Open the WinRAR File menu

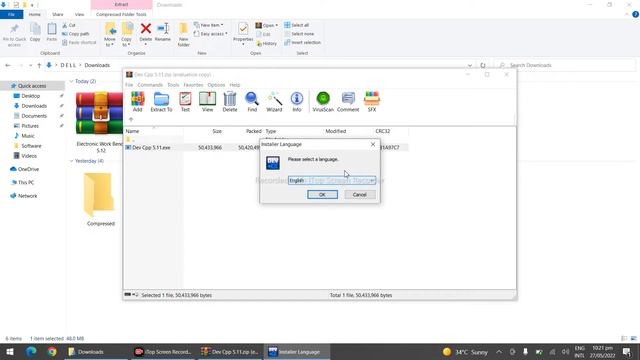(x=129, y=85)
